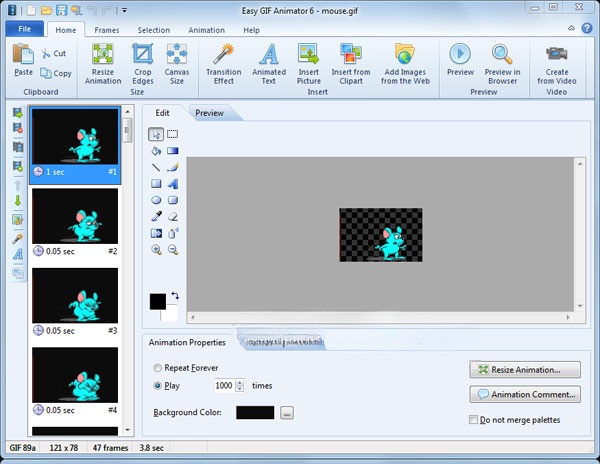The height and width of the screenshot is (464, 600).
Task: Click the zoom out magnifier tool
Action: 173,250
